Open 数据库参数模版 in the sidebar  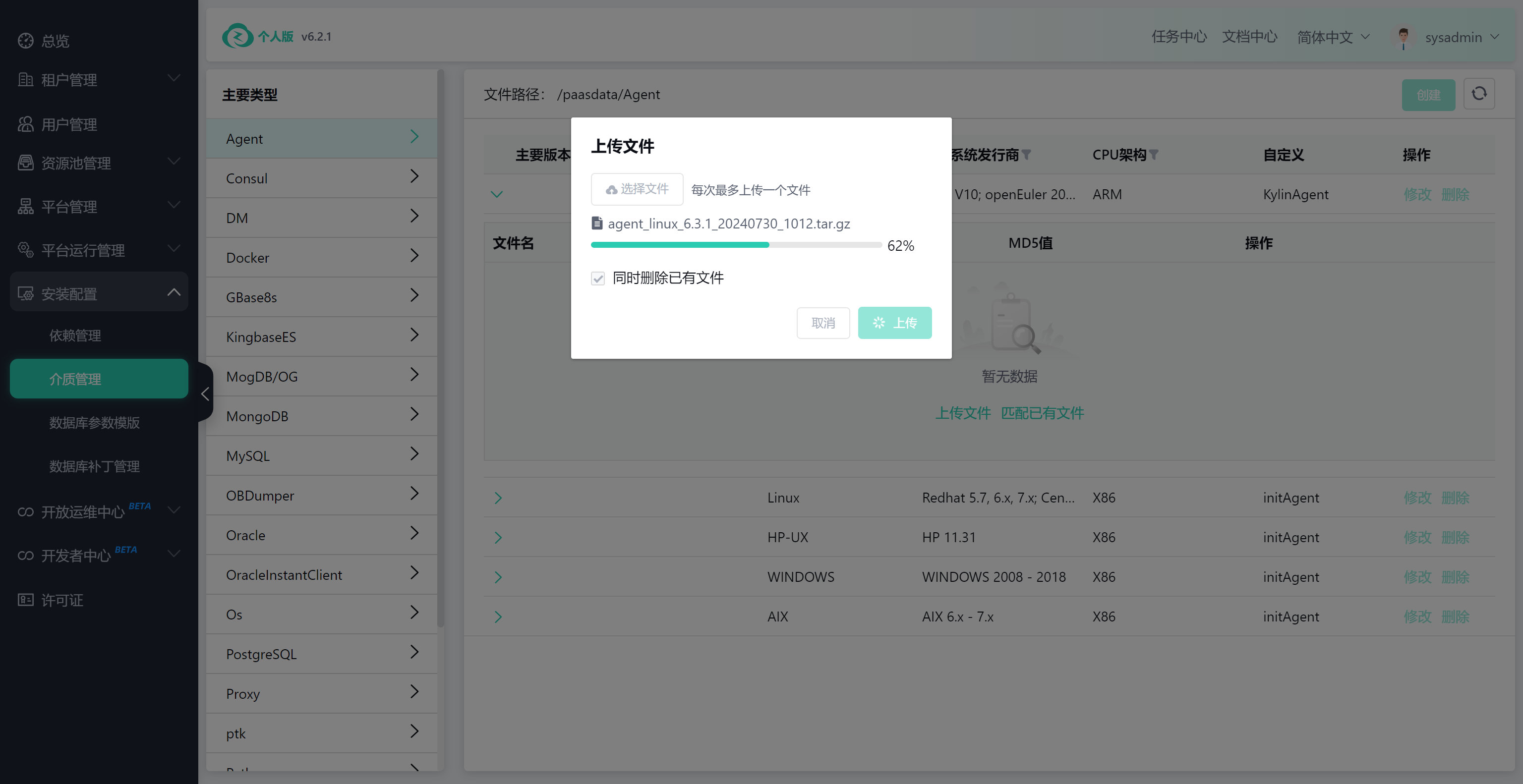(95, 422)
